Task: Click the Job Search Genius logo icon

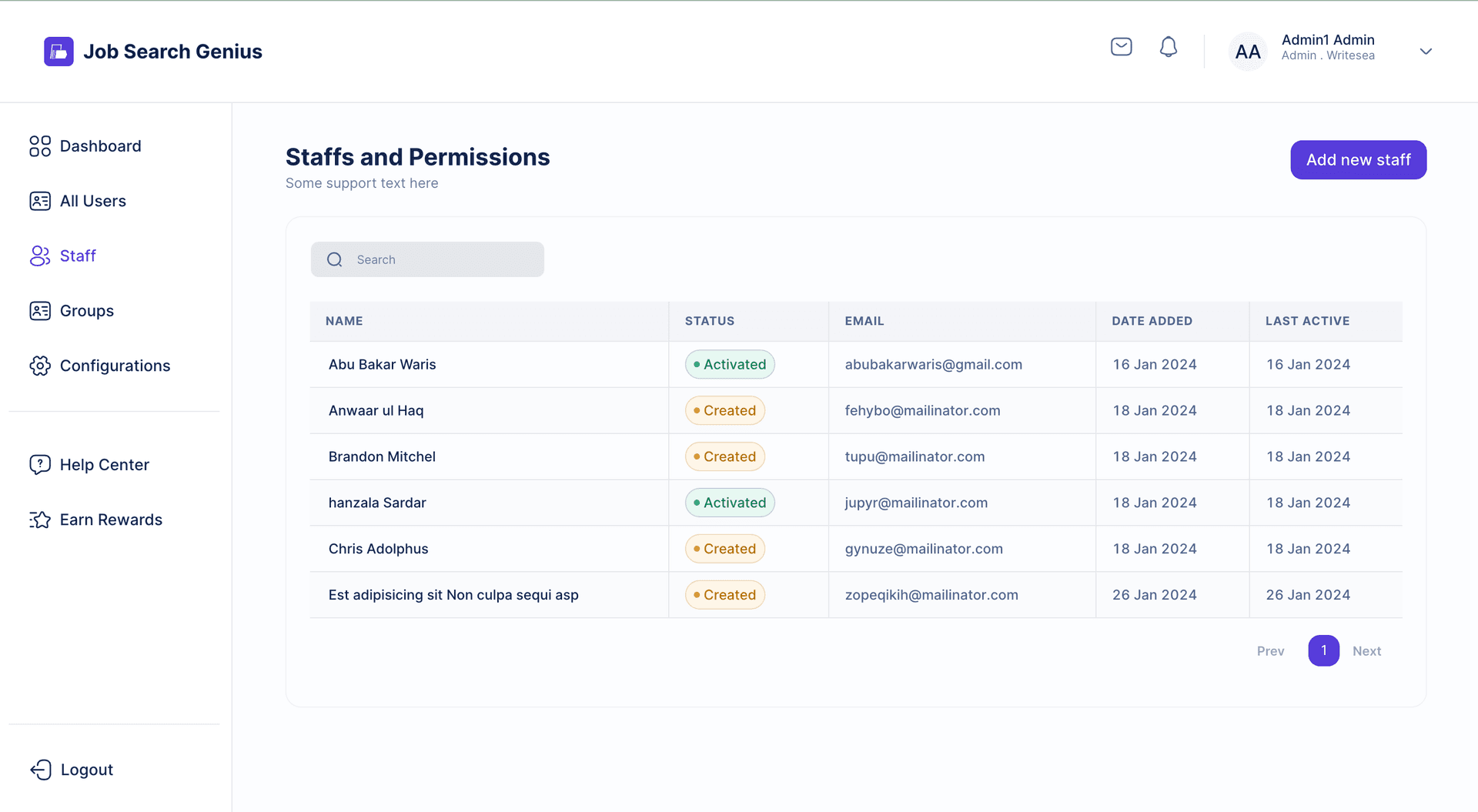Action: tap(59, 52)
